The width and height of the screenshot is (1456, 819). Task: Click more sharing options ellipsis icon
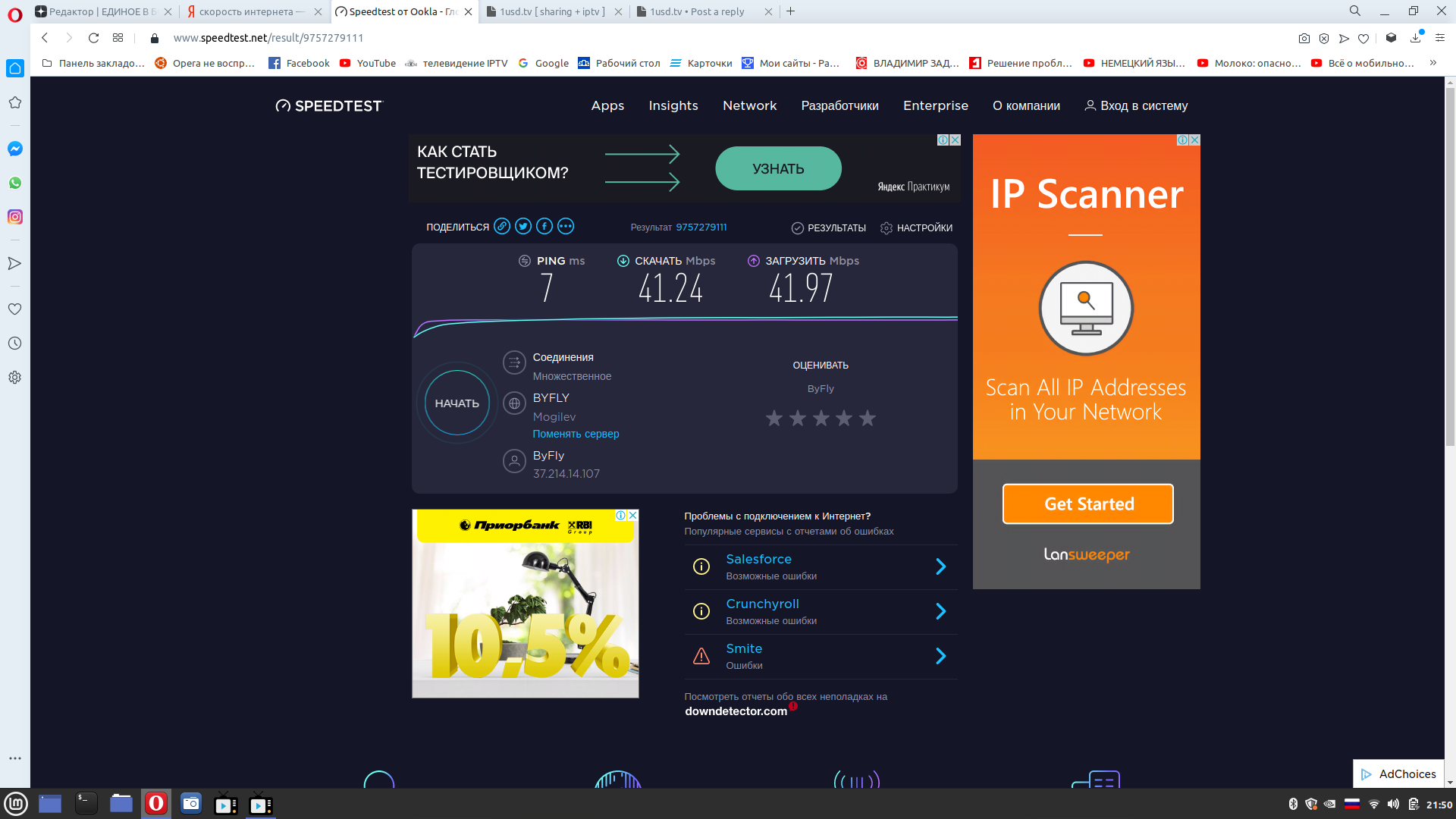(x=566, y=226)
